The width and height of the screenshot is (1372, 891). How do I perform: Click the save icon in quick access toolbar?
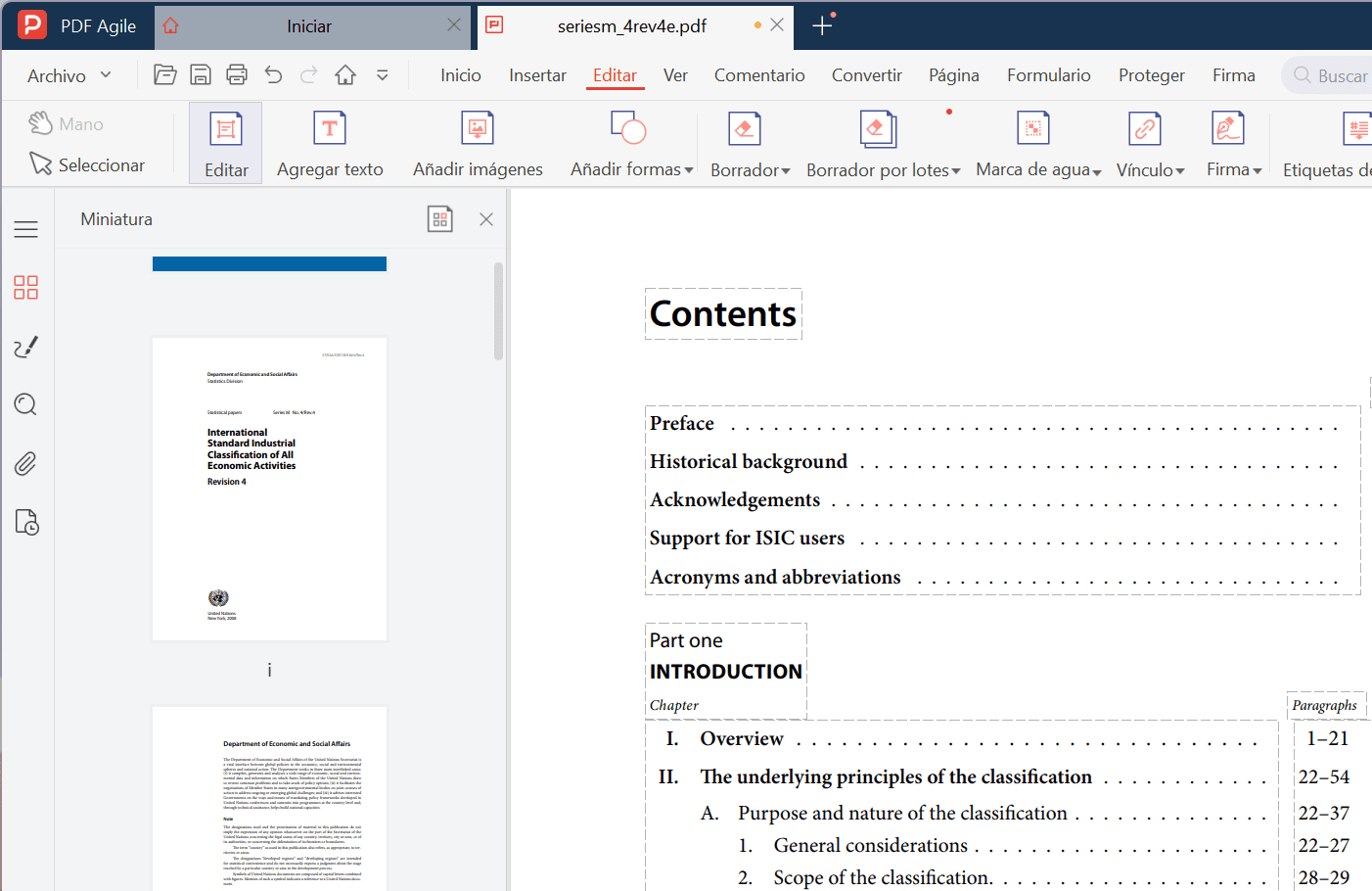coord(201,73)
